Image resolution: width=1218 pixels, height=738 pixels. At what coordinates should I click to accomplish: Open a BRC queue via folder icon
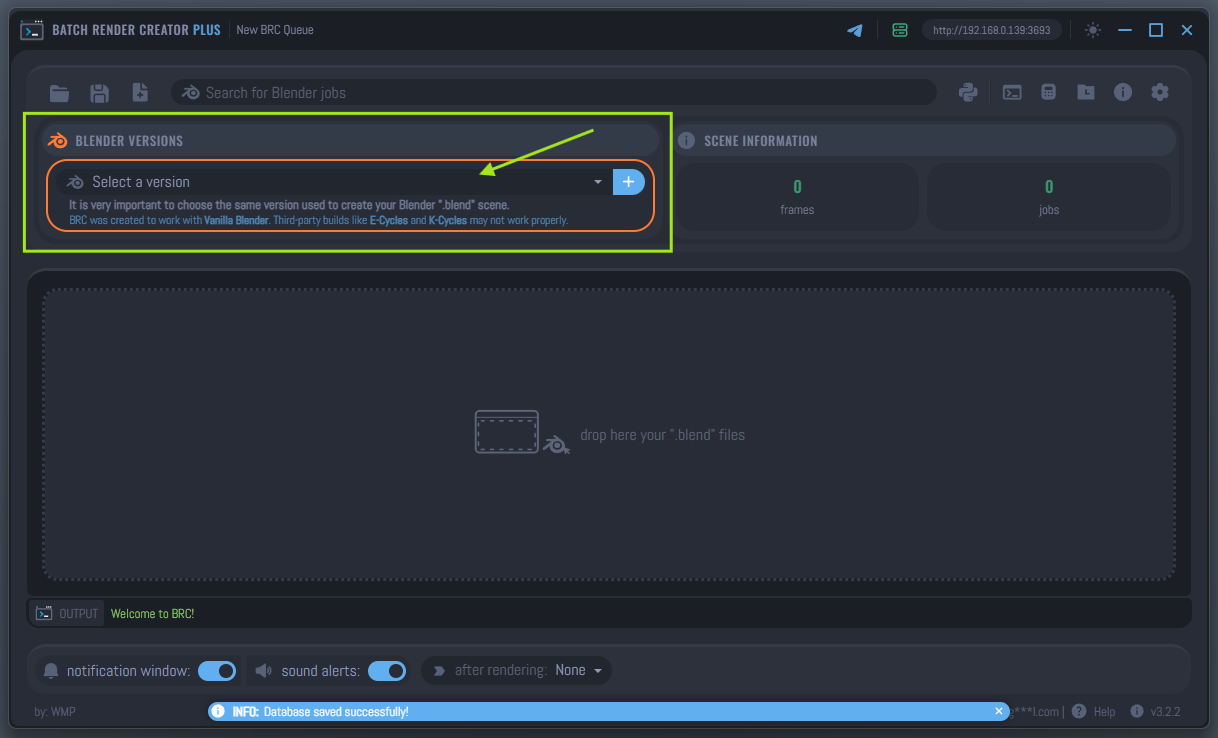(x=60, y=93)
